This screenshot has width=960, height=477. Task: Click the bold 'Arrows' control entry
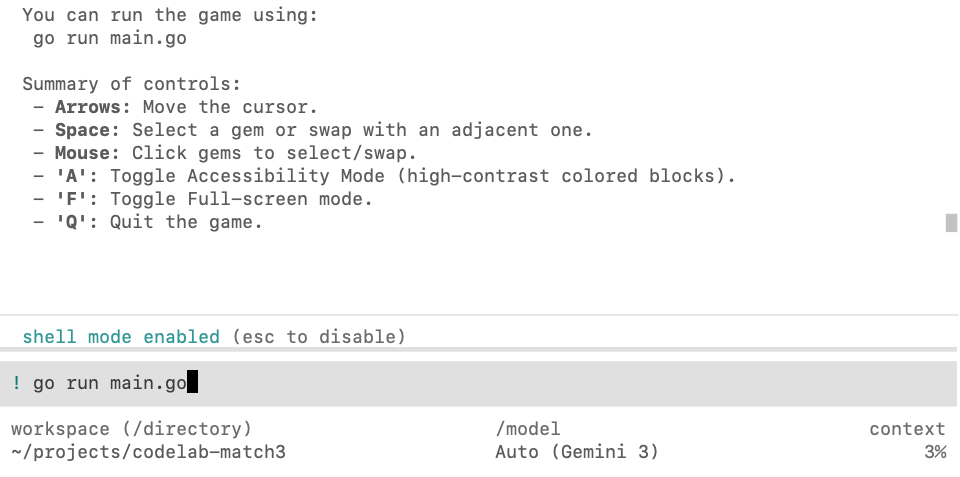point(92,107)
